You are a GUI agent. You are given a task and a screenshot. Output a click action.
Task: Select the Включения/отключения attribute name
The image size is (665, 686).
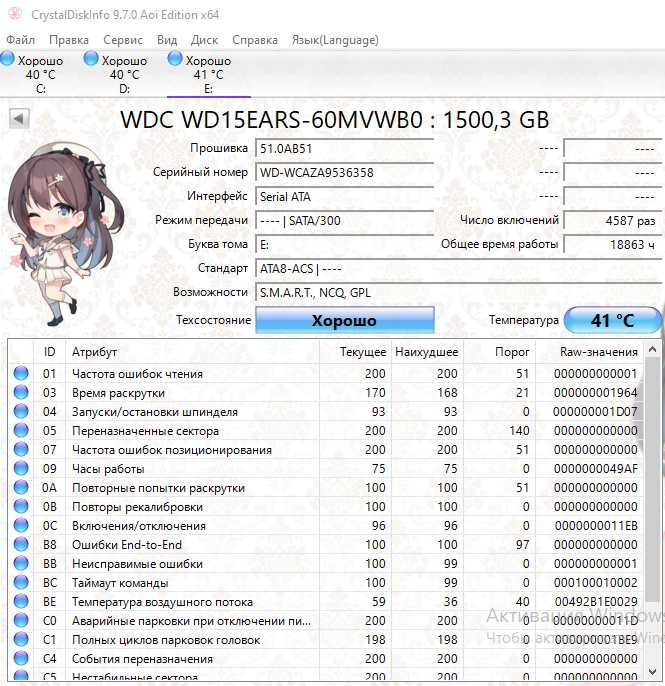[x=139, y=526]
